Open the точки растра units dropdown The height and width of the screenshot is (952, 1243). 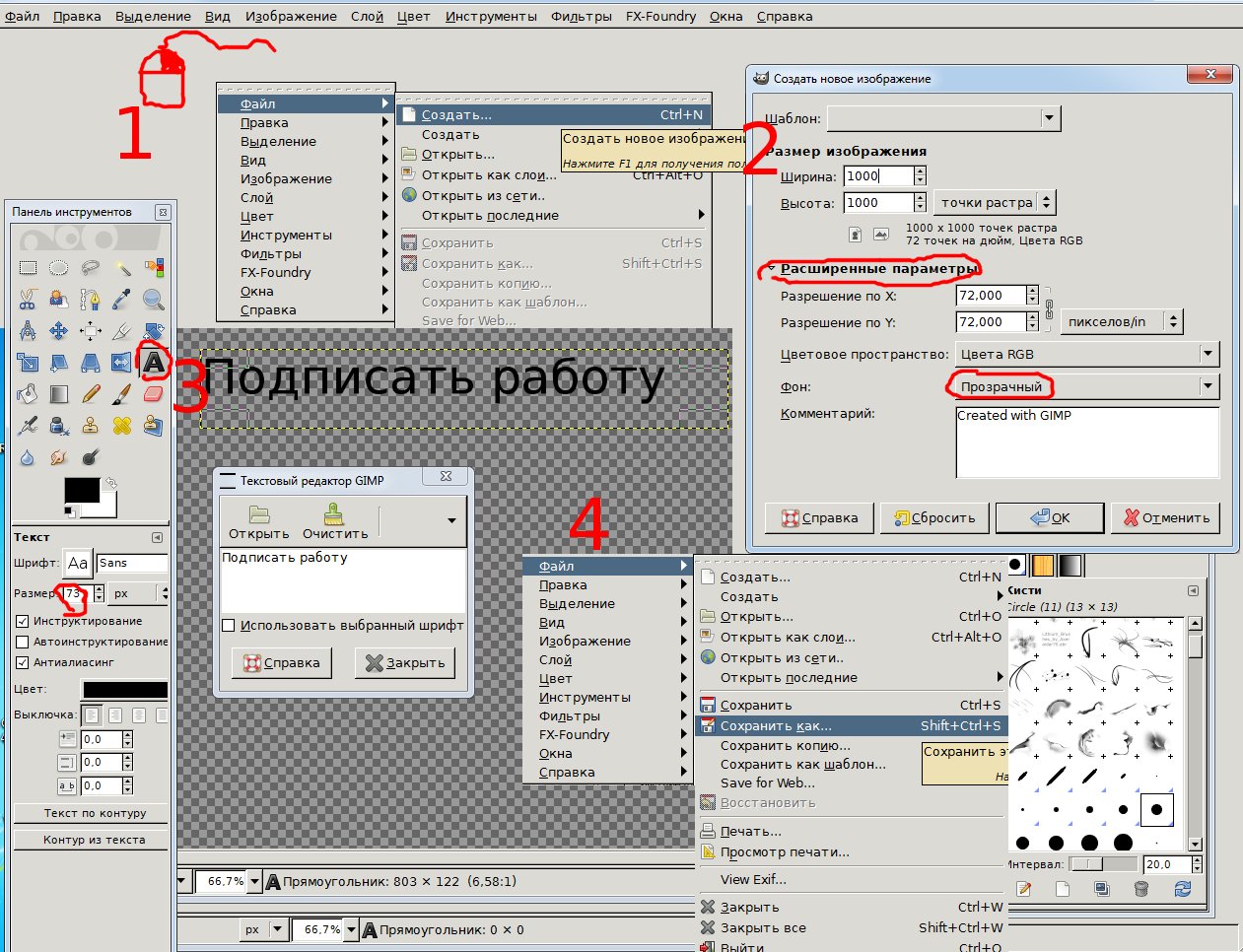click(x=995, y=202)
